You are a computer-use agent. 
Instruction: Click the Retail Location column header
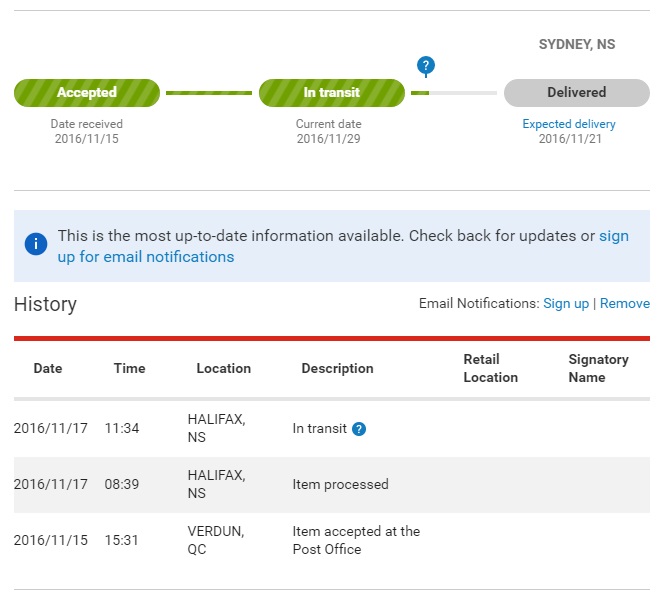491,368
